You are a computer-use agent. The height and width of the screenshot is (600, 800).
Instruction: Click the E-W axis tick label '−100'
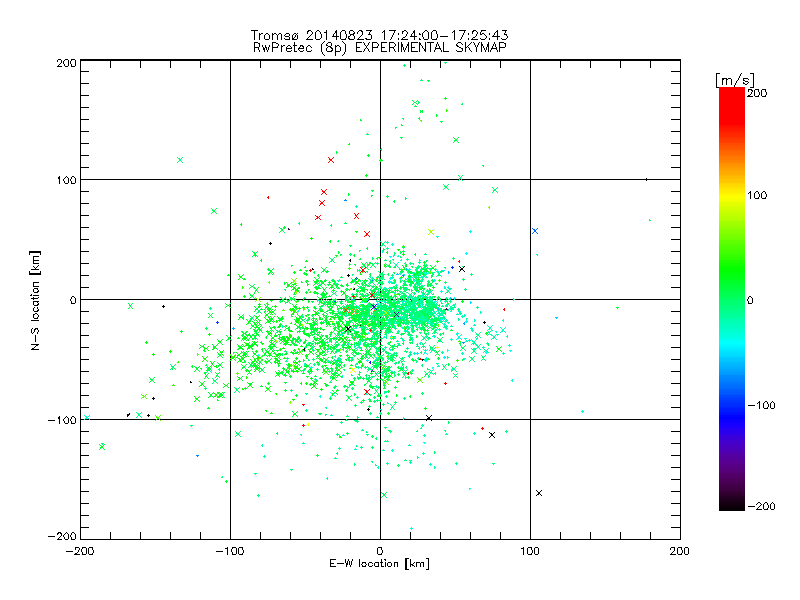click(230, 551)
